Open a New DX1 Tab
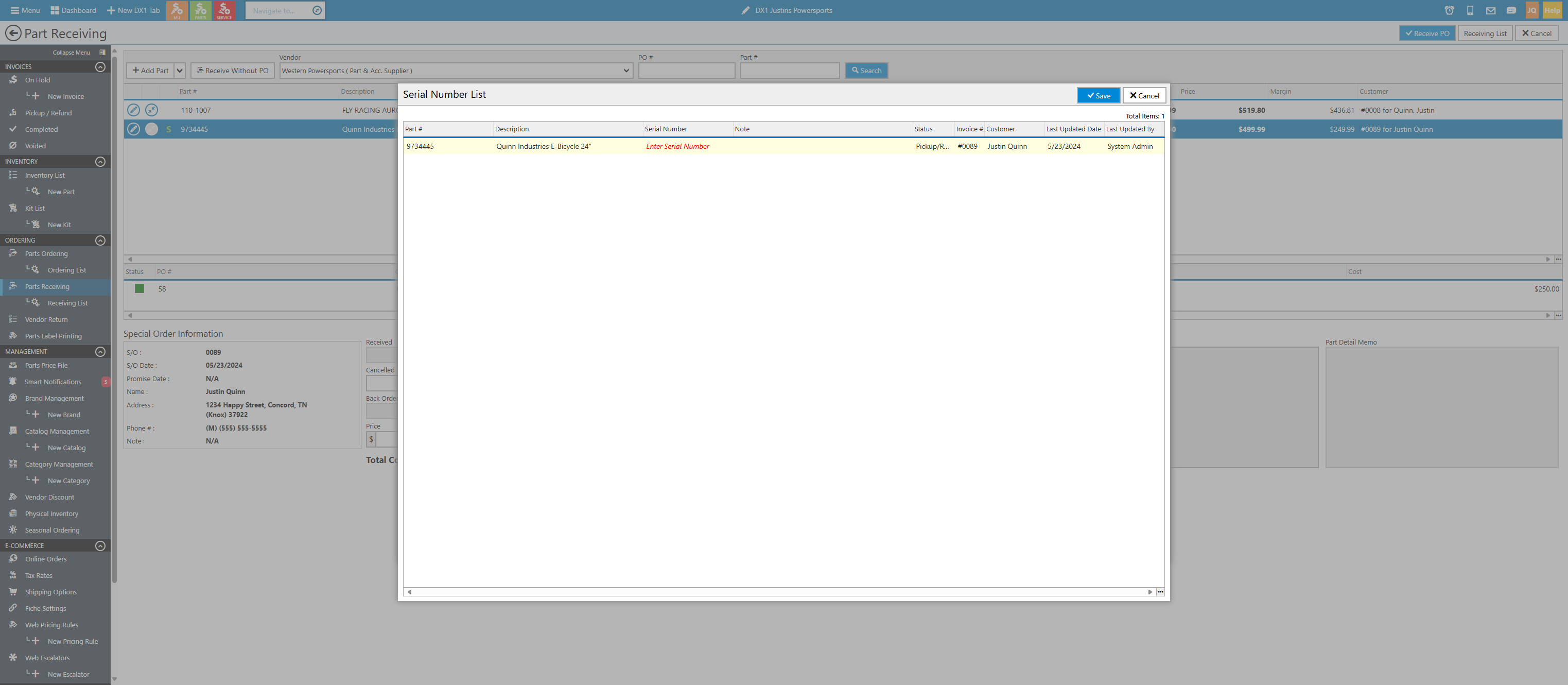The width and height of the screenshot is (1568, 685). 133,10
